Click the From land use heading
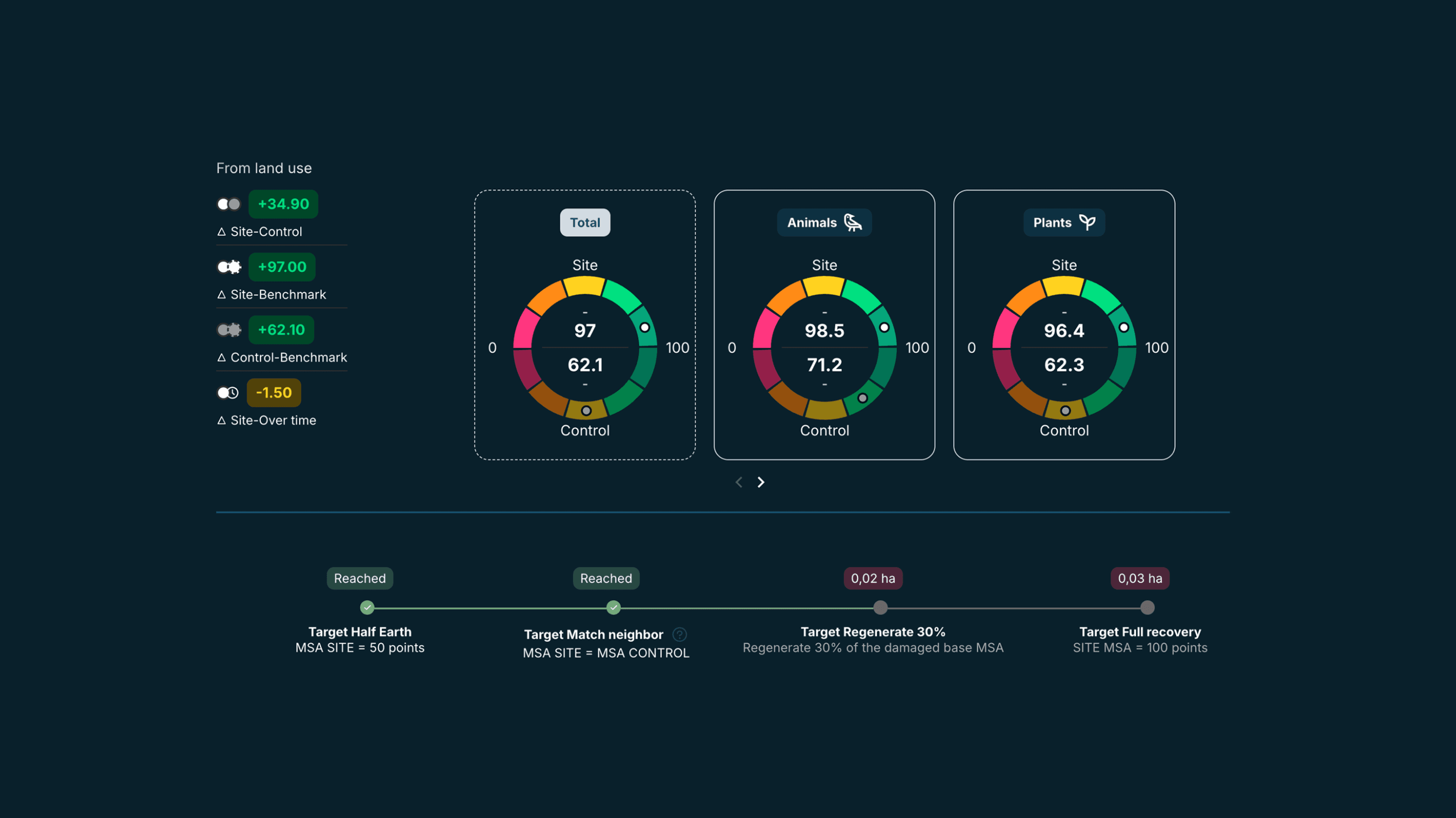1456x818 pixels. tap(264, 168)
